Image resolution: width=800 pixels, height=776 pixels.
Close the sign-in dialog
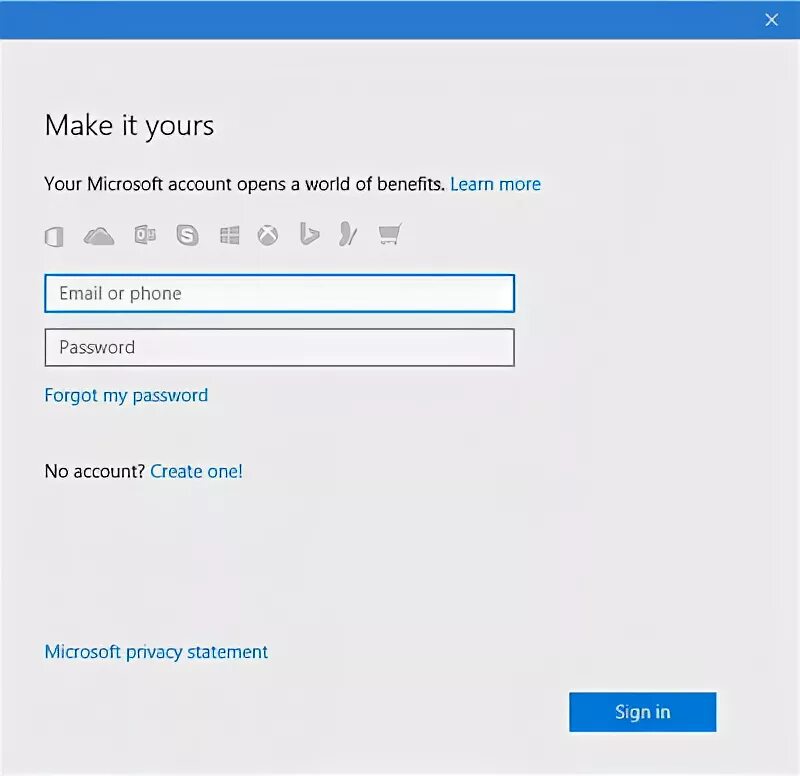click(x=771, y=19)
